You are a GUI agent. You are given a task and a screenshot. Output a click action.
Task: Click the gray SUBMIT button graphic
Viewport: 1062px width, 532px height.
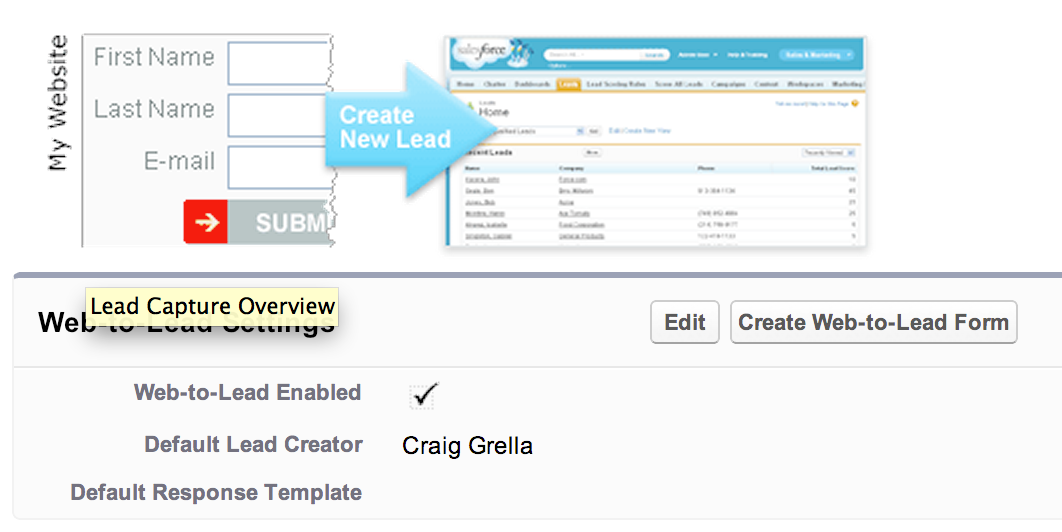click(x=280, y=222)
